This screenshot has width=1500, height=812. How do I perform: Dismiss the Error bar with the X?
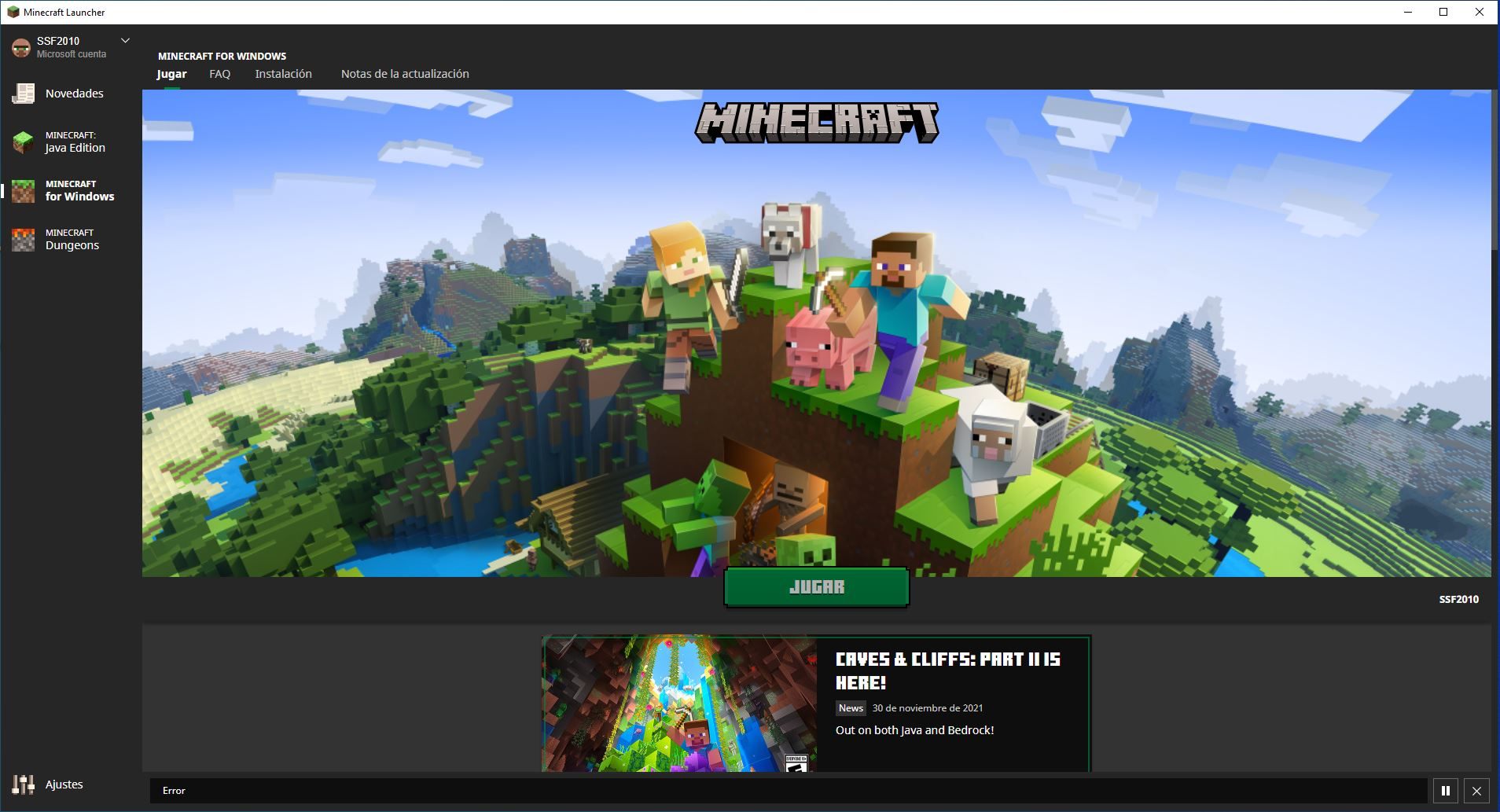click(x=1476, y=791)
